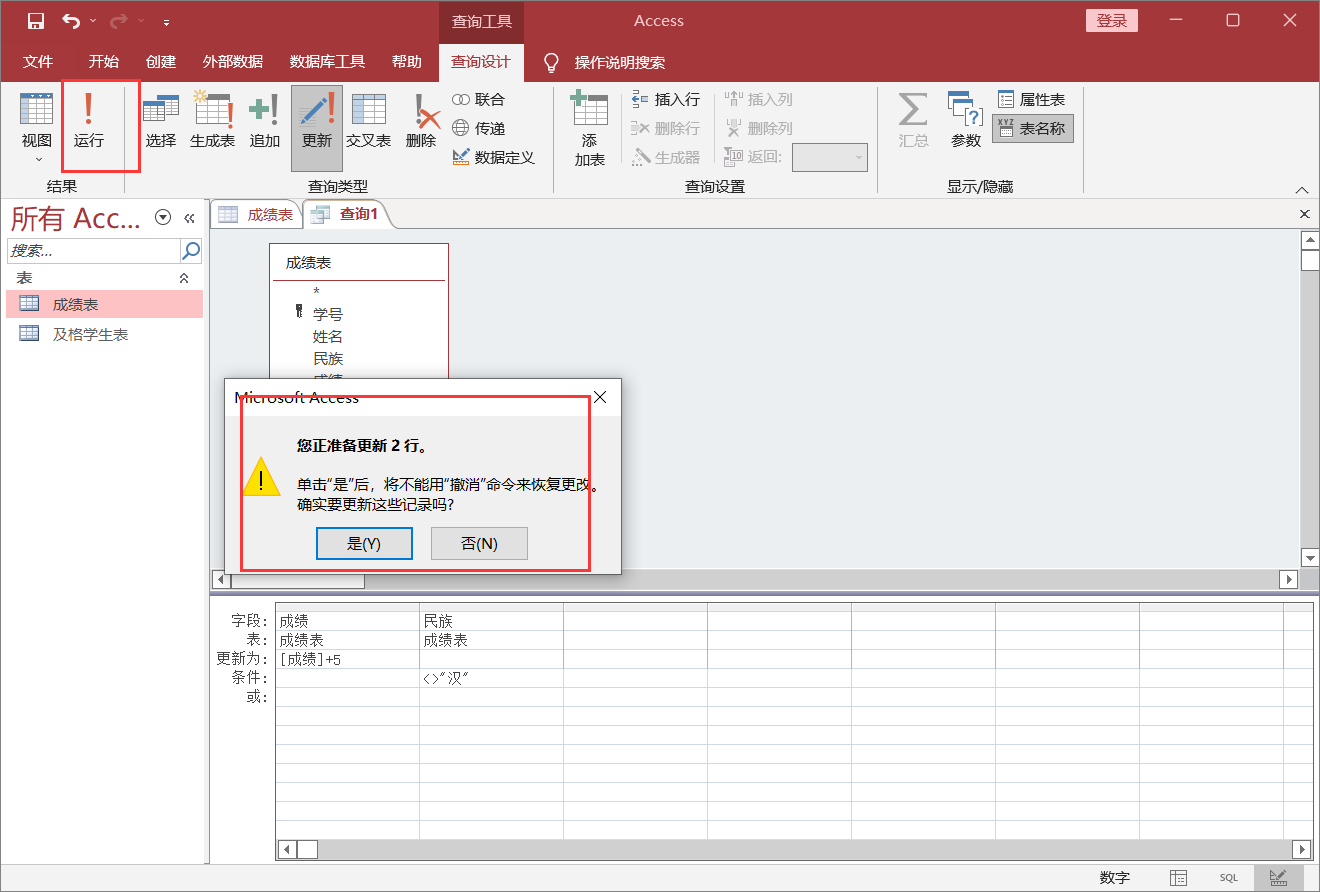Click the Undo arrow icon
Viewport: 1320px width, 892px height.
pos(71,21)
